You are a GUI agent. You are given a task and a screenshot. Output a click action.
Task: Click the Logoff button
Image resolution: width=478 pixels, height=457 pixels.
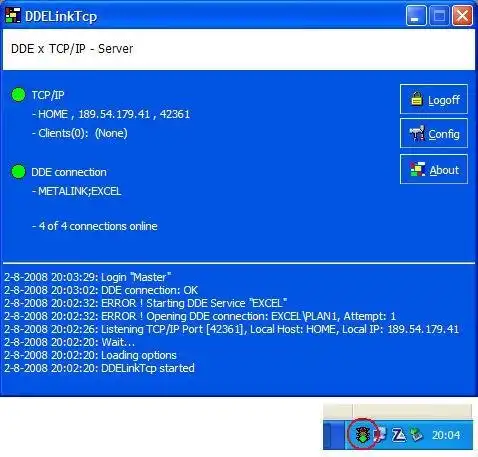pos(434,99)
